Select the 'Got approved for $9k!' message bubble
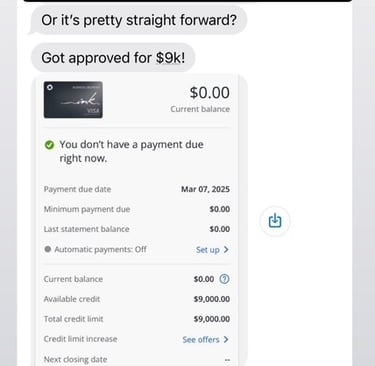 coord(113,58)
